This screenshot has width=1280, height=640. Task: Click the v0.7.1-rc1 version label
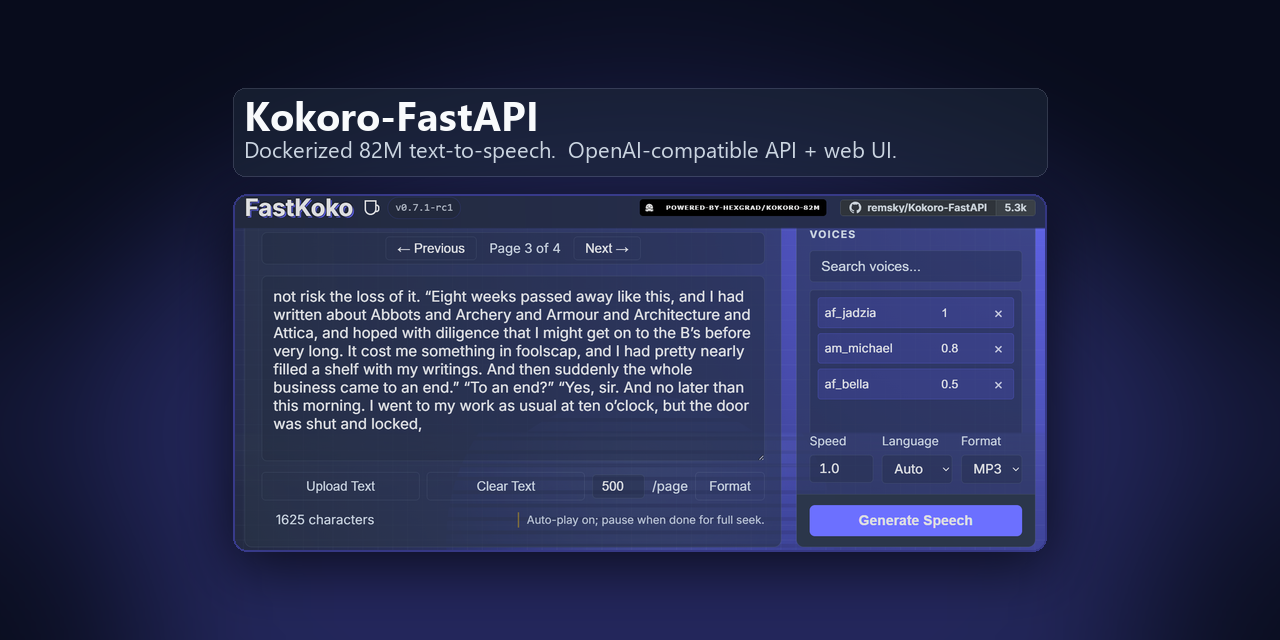(424, 208)
